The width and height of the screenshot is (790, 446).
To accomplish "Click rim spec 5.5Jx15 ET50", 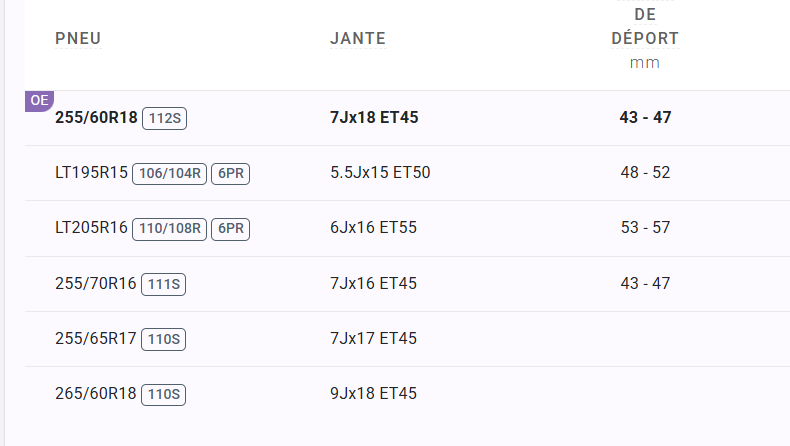I will (x=380, y=172).
